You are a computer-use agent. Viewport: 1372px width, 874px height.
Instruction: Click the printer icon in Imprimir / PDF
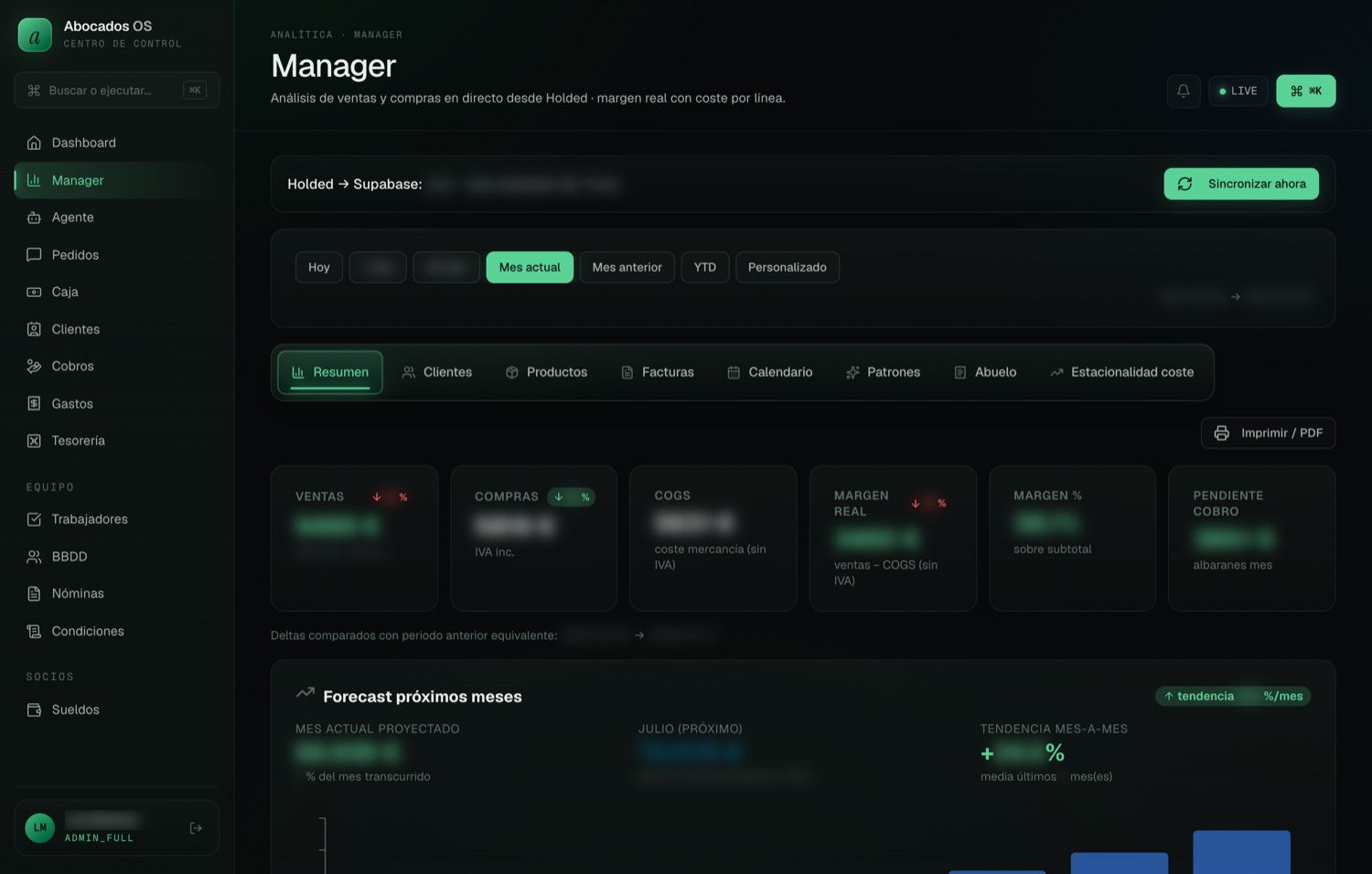[x=1222, y=433]
